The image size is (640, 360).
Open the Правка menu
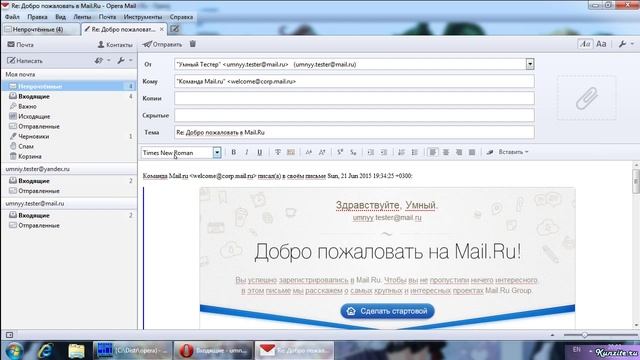click(x=37, y=17)
